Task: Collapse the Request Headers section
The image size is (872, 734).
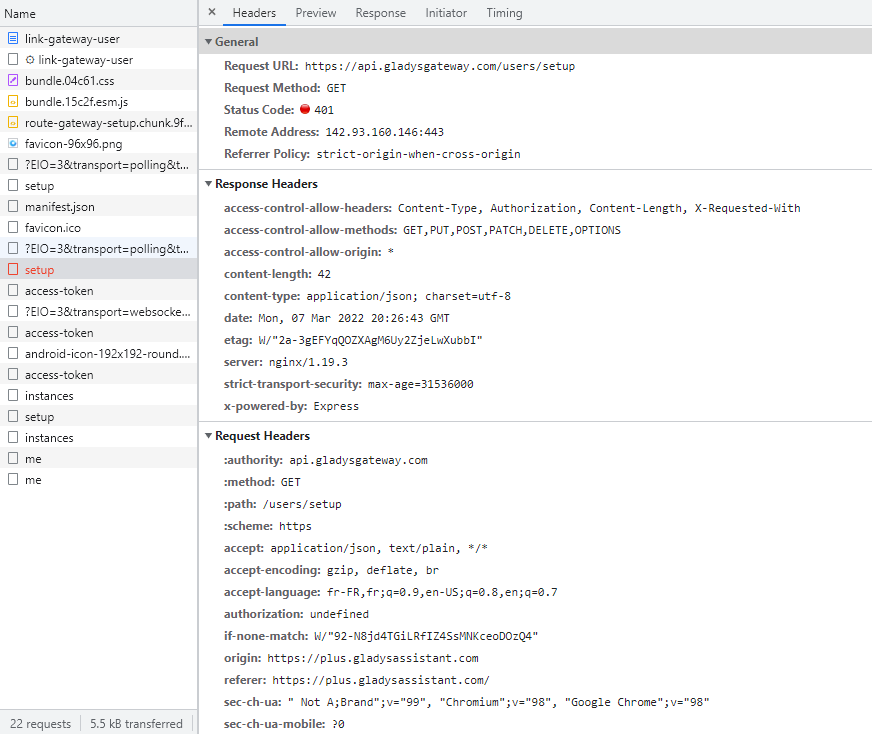Action: 209,436
